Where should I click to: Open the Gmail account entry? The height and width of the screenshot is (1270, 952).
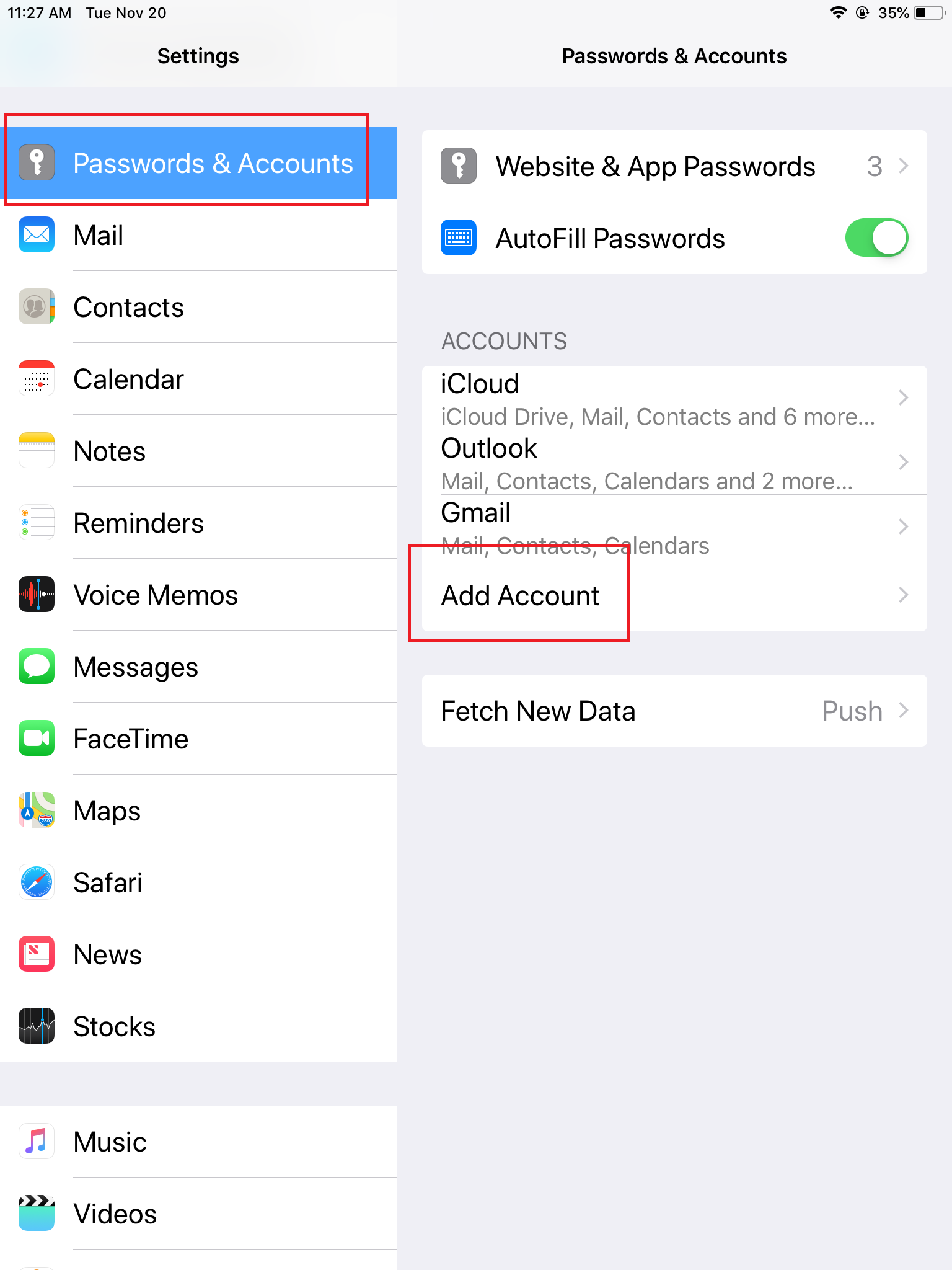point(674,527)
